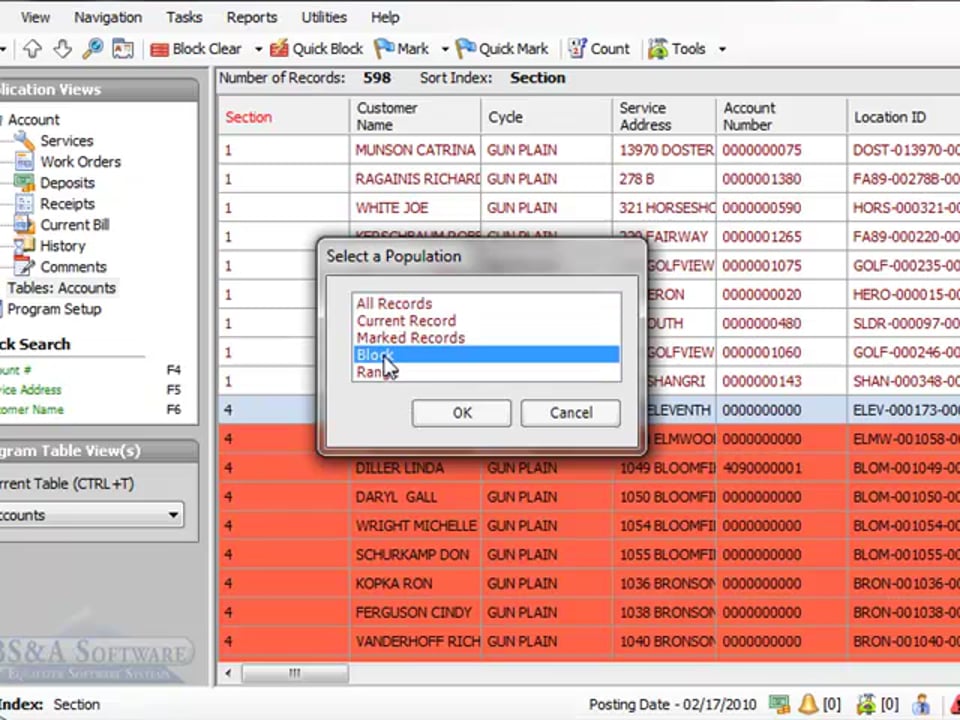Expand the Mark dropdown arrow
This screenshot has height=720, width=960.
pyautogui.click(x=444, y=49)
